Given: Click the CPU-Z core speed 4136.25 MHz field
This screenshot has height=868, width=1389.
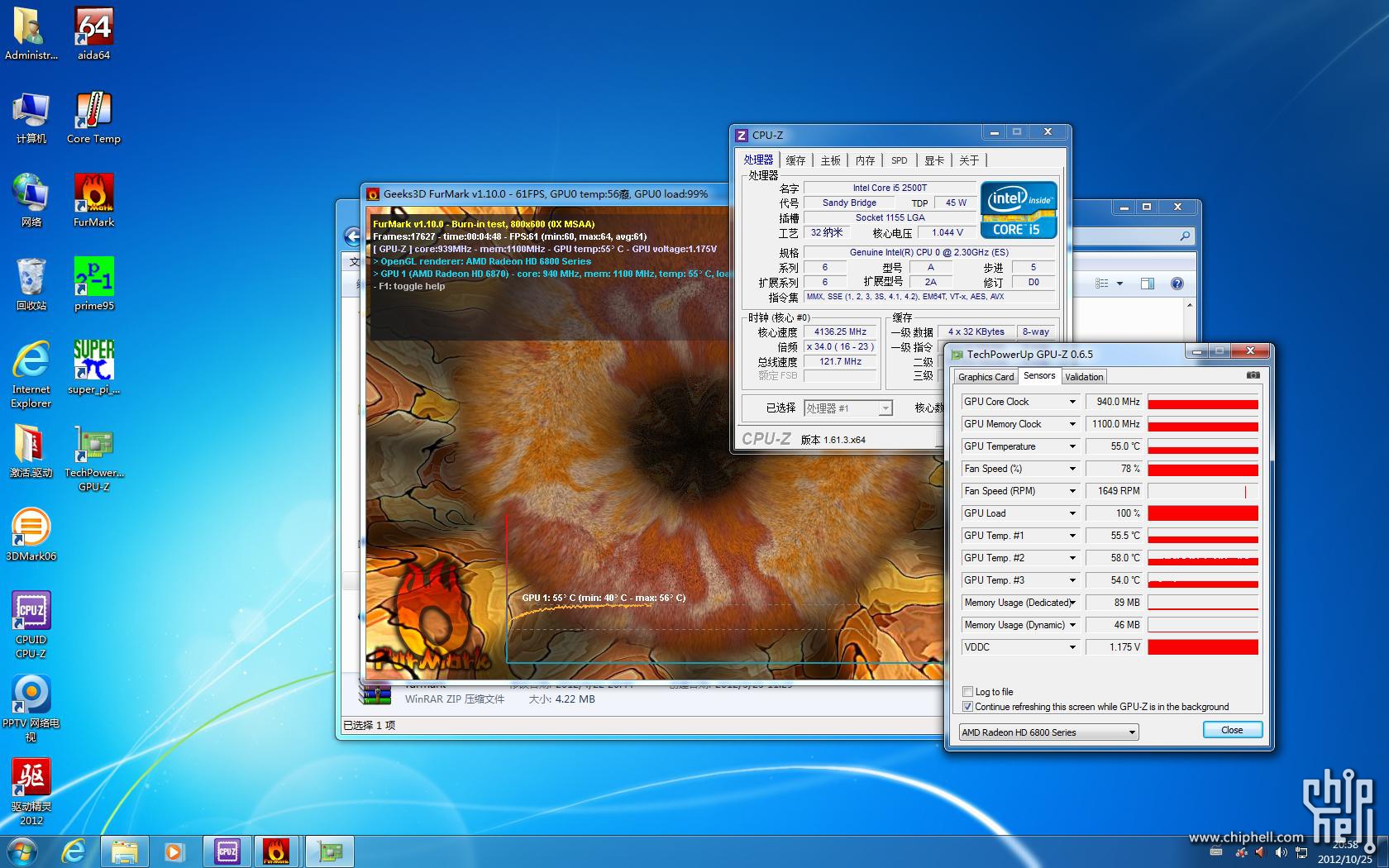Looking at the screenshot, I should tap(840, 331).
